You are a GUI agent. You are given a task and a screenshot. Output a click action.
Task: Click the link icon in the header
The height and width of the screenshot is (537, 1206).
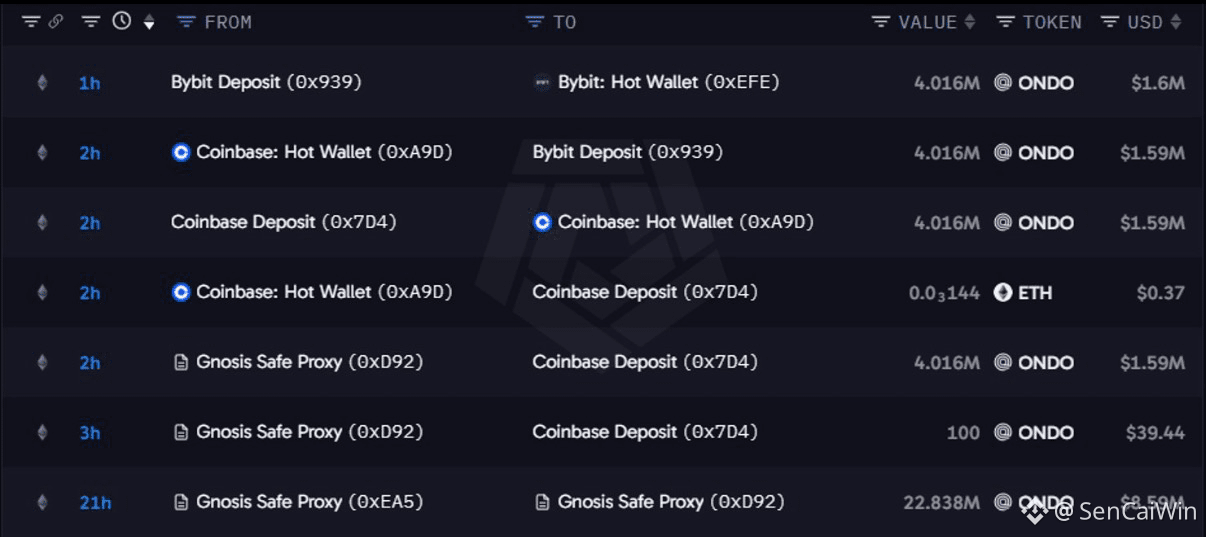coord(56,22)
